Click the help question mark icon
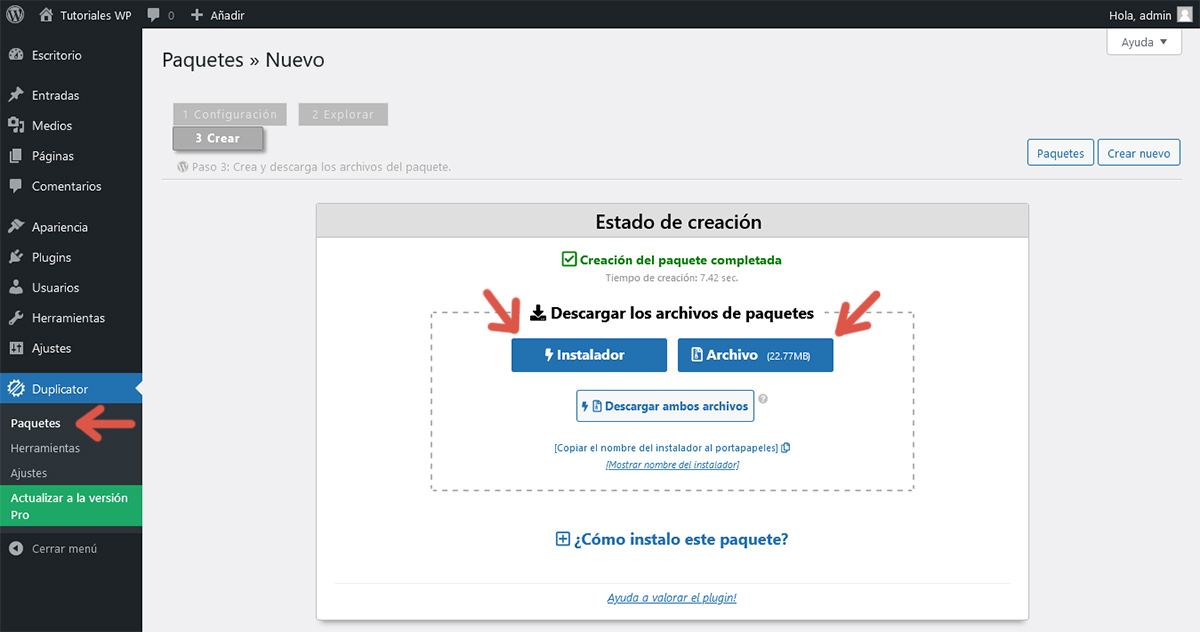 click(x=763, y=399)
